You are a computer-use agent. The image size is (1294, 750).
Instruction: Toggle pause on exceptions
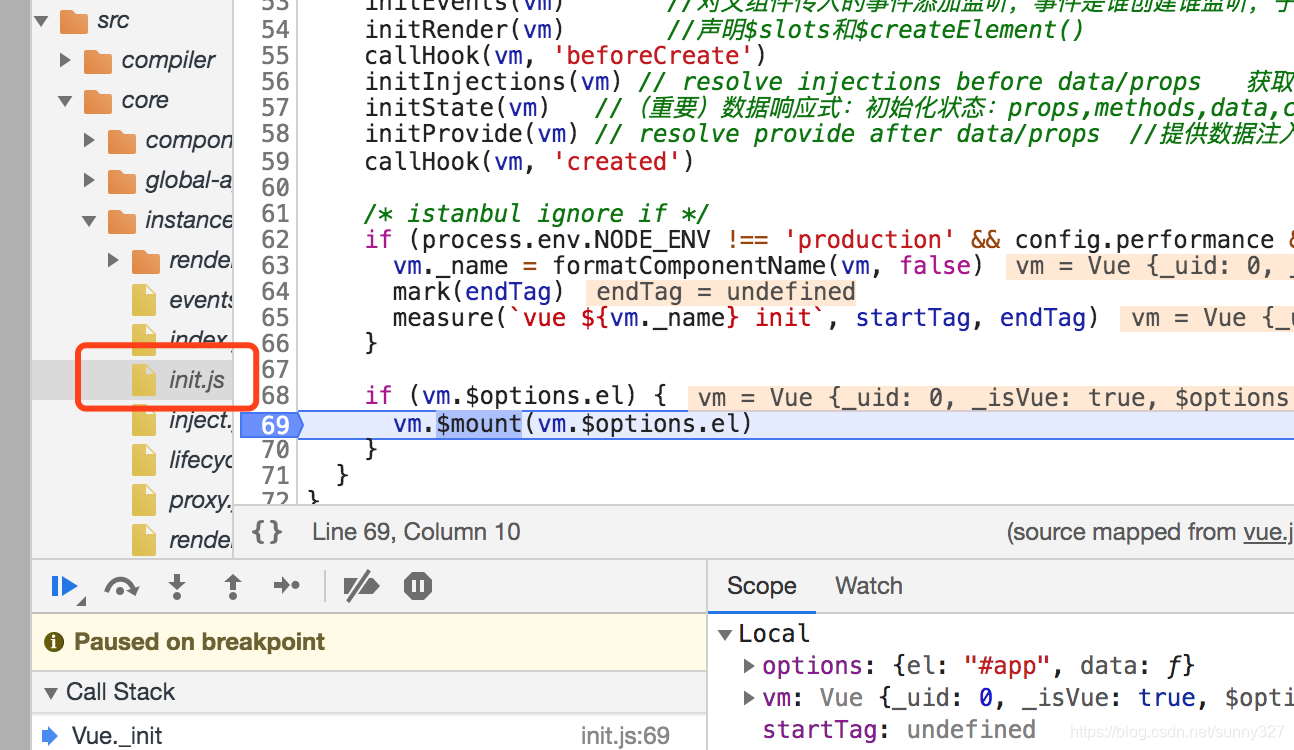point(418,586)
